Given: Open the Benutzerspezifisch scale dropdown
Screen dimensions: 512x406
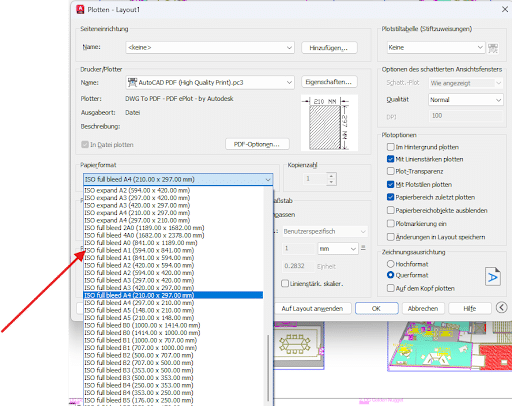Looking at the screenshot, I should pos(325,231).
